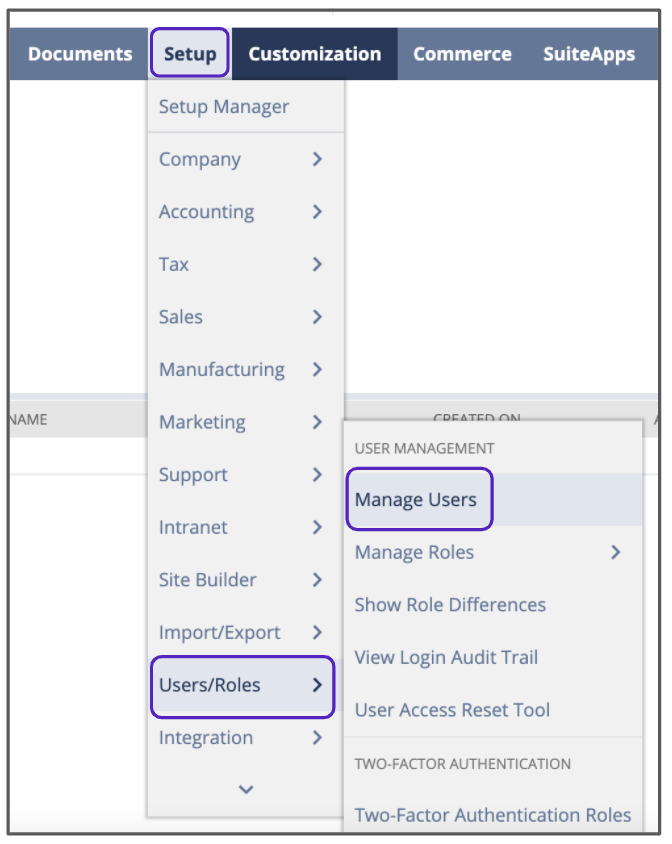Open View Login Audit Trail
This screenshot has height=844, width=672.
(446, 657)
